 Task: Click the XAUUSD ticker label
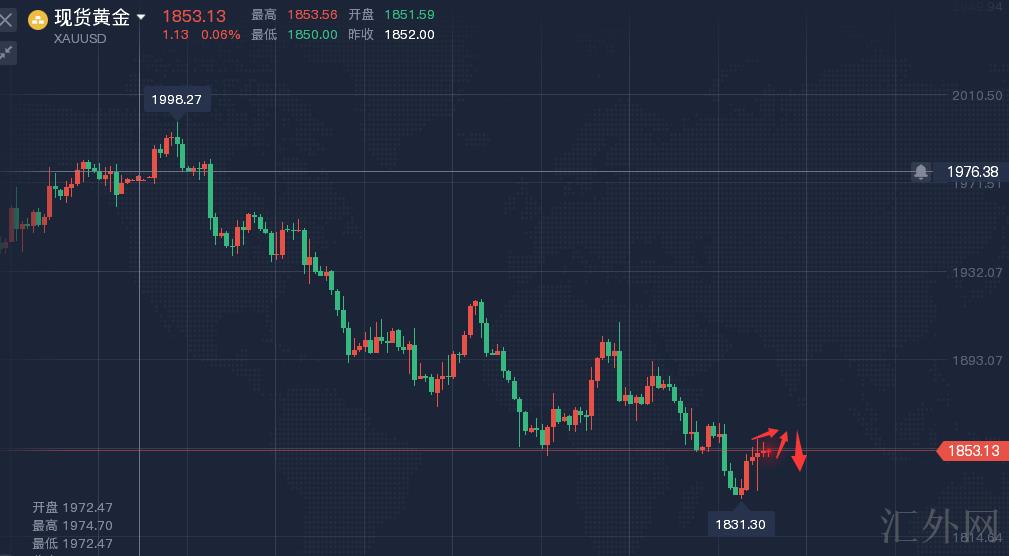pos(80,38)
